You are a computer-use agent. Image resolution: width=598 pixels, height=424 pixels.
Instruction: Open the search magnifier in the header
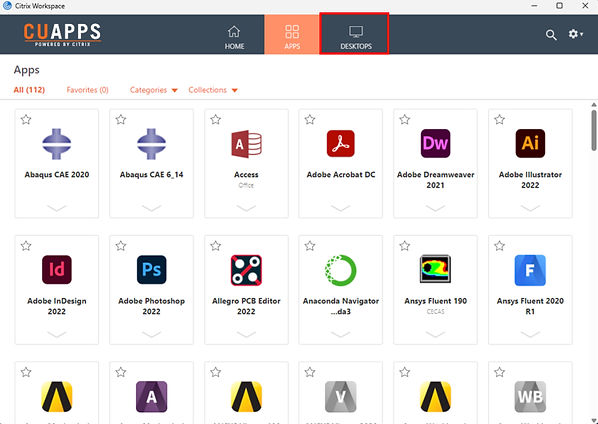(551, 35)
